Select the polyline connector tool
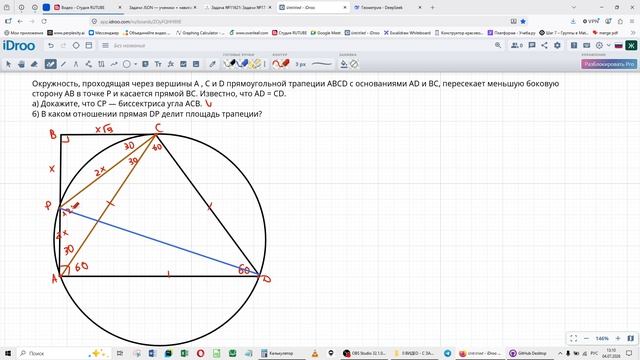The width and height of the screenshot is (640, 360). coord(89,64)
